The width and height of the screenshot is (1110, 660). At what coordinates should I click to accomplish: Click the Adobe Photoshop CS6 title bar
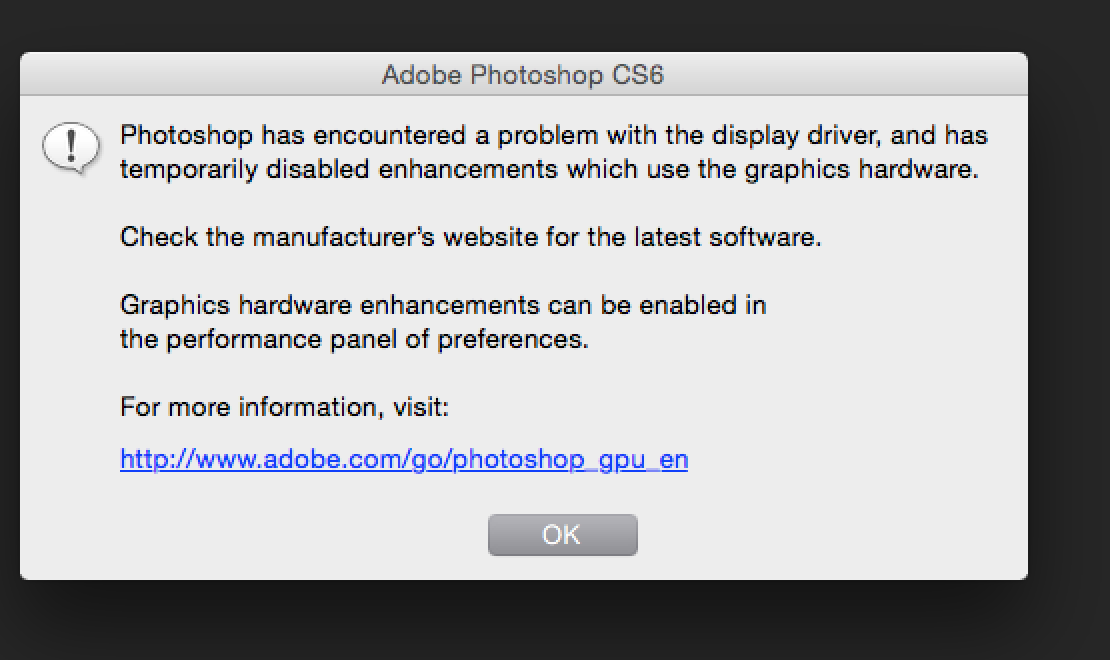(523, 74)
